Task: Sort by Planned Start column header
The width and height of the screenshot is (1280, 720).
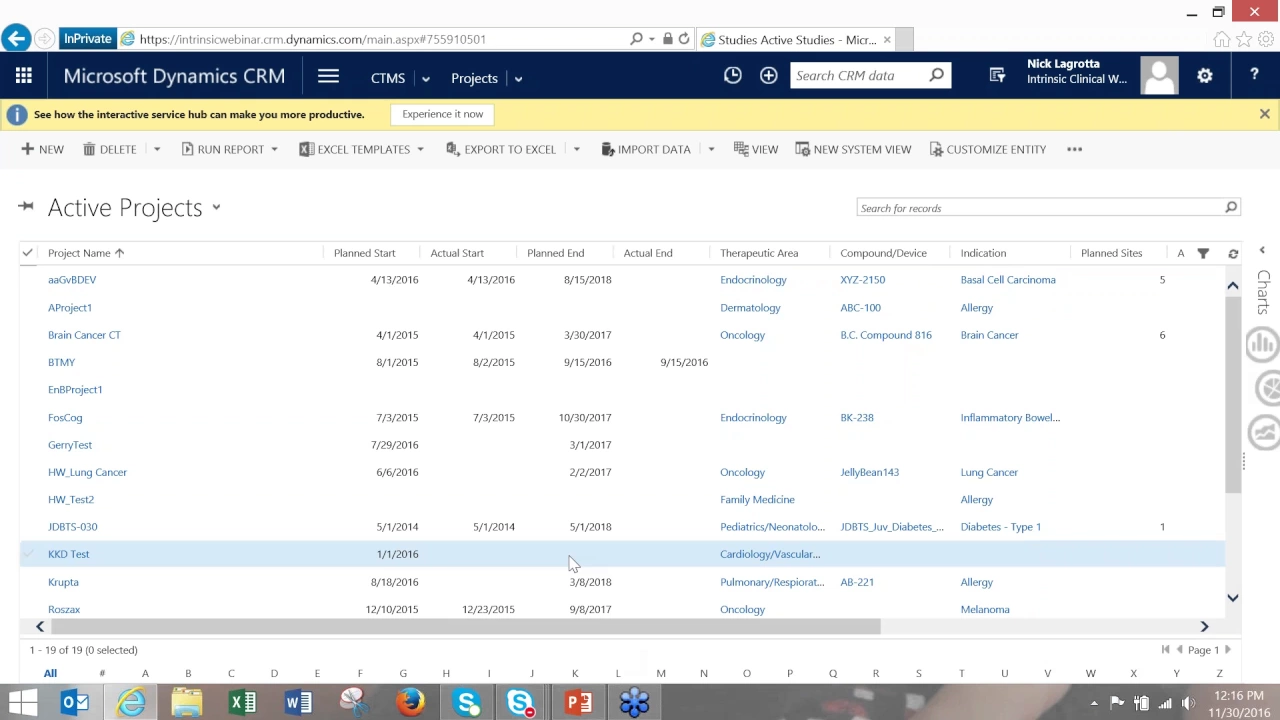Action: (364, 253)
